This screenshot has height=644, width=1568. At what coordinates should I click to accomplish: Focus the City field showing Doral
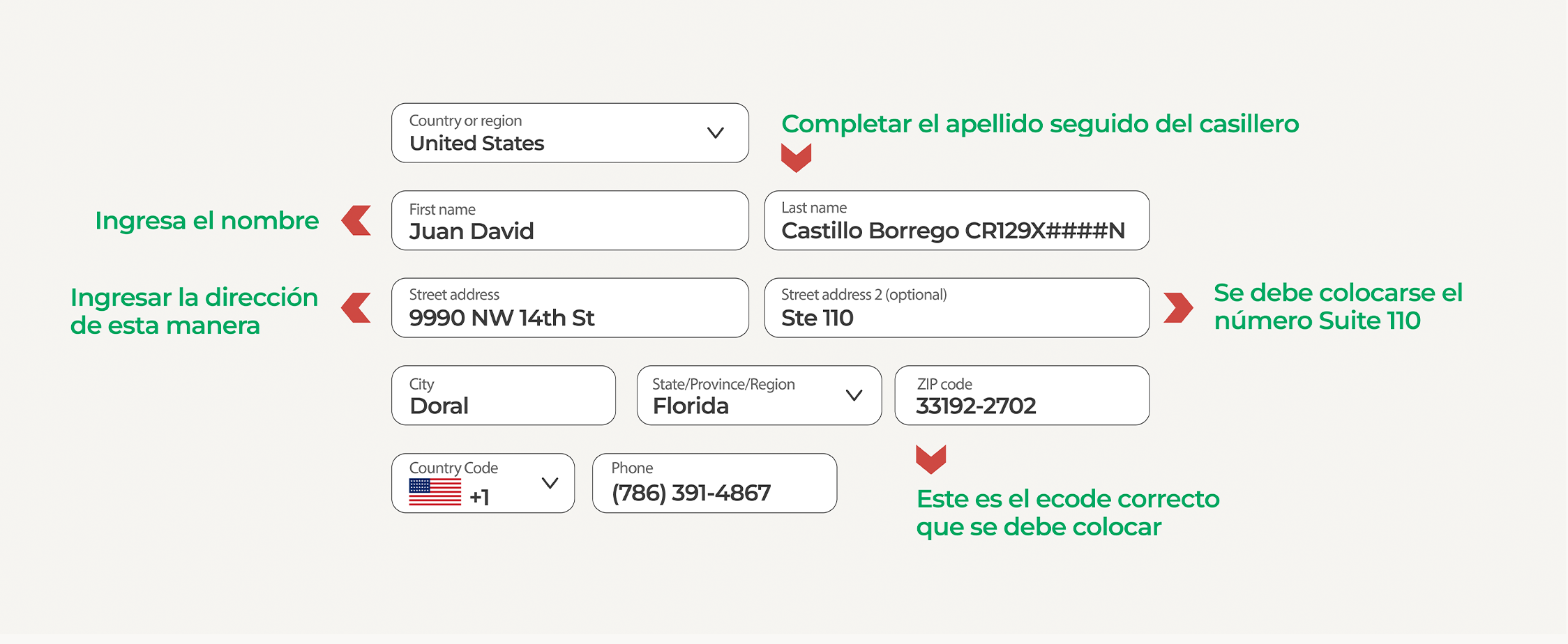(x=503, y=396)
